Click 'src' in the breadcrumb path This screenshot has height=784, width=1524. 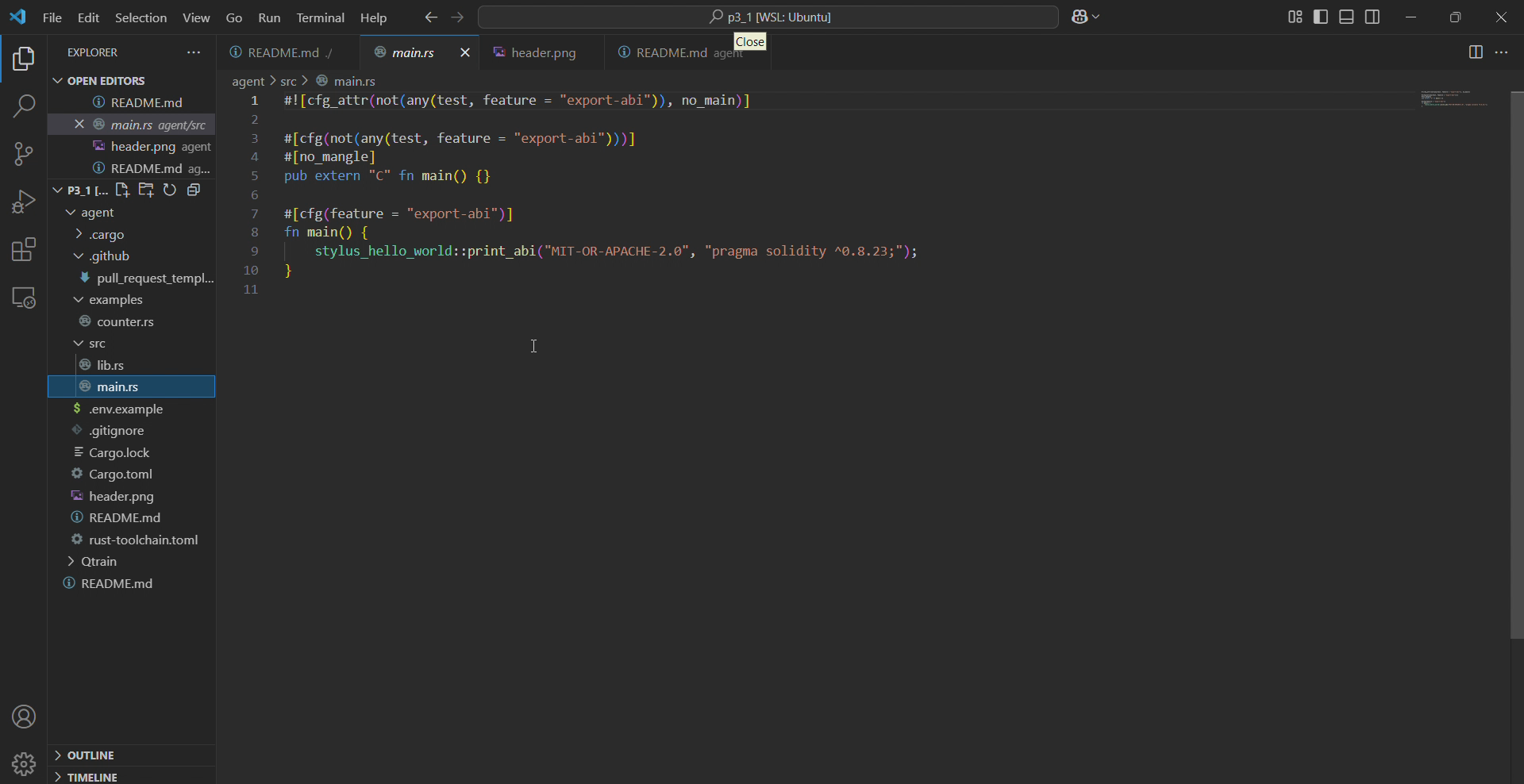[288, 81]
